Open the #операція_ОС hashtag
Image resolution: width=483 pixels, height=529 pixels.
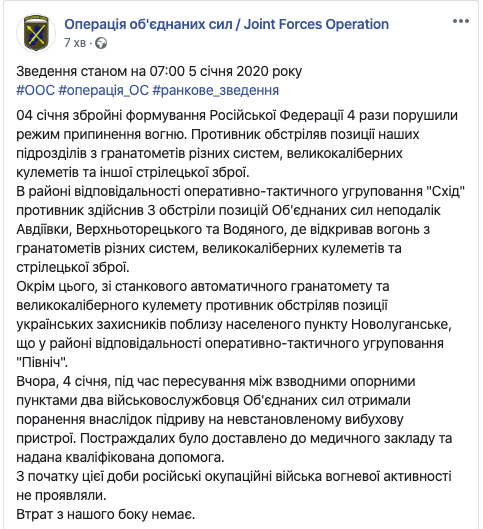pyautogui.click(x=104, y=90)
